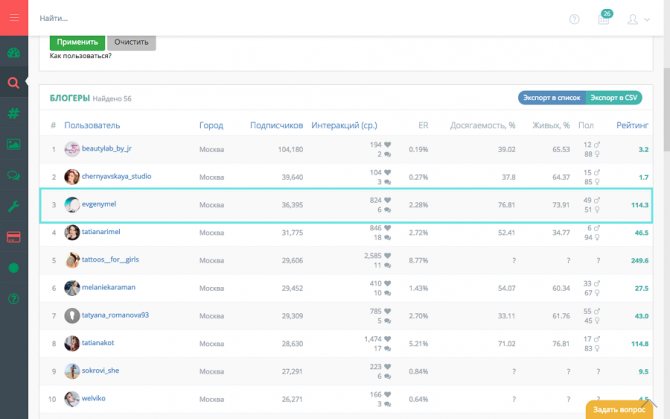670x419 pixels.
Task: Sort table by Рейтинг column
Action: coord(632,126)
